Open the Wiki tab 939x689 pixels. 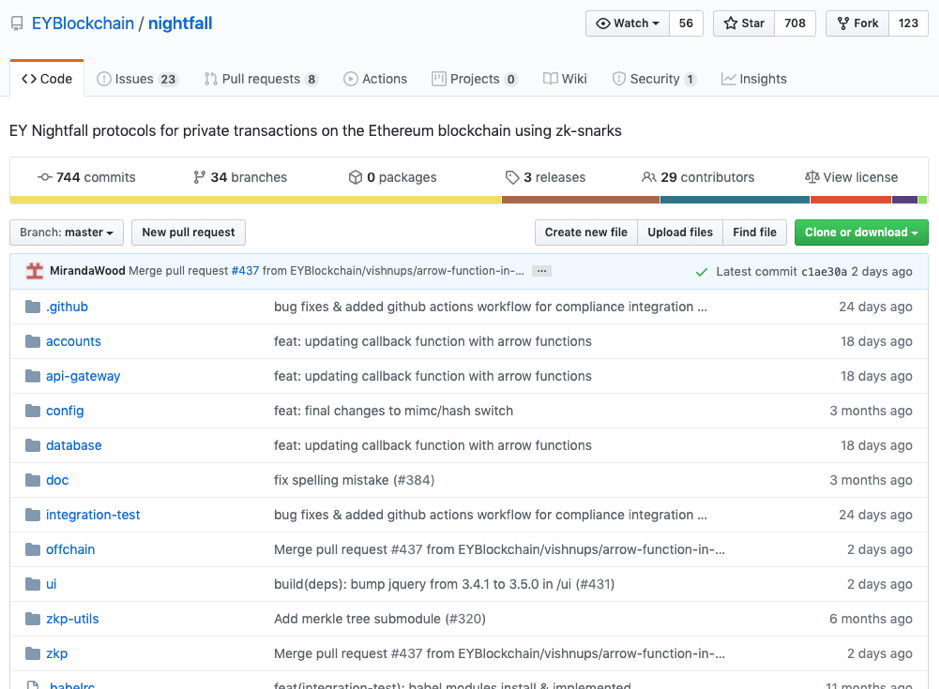pos(565,79)
